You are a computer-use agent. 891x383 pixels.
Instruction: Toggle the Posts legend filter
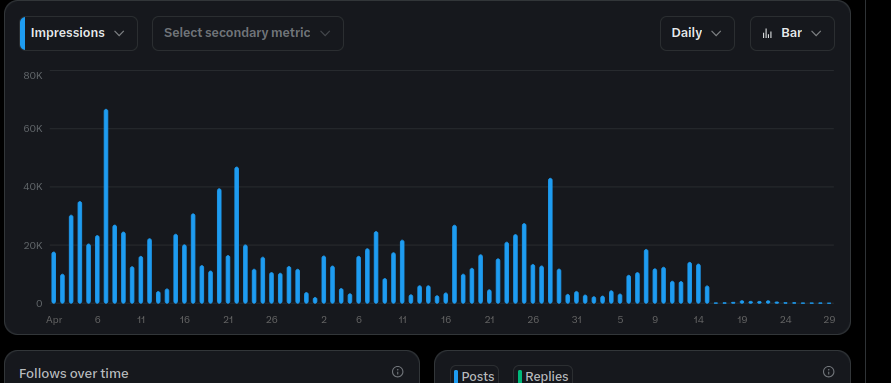click(x=474, y=376)
